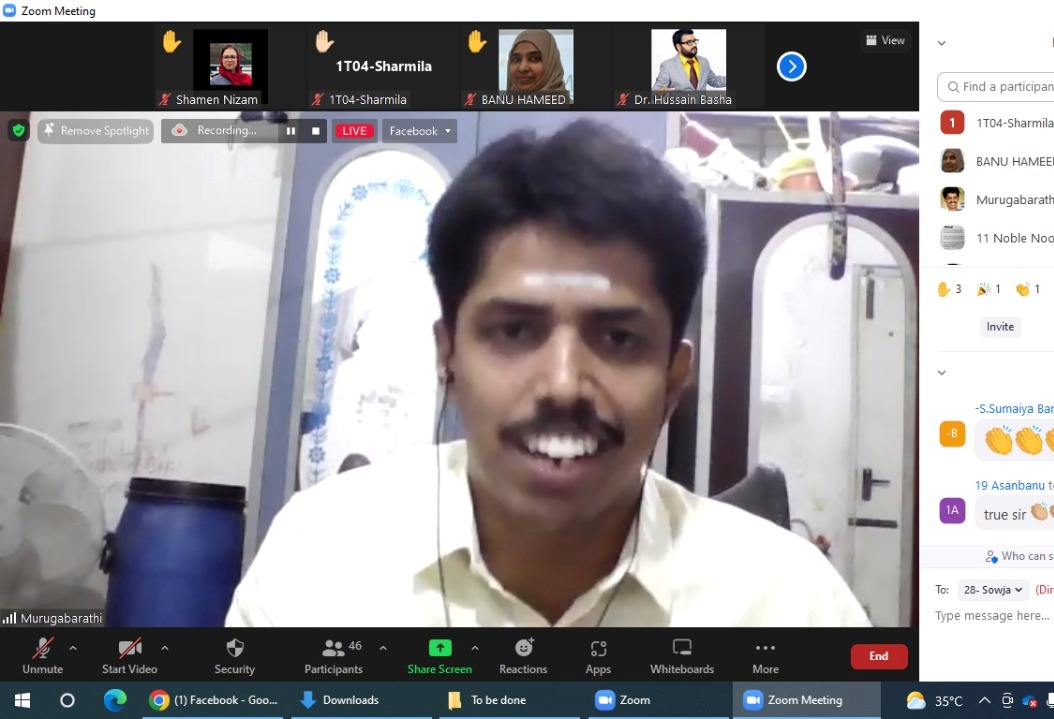Select BANU HAMEED video thumbnail
The width and height of the screenshot is (1054, 719).
[x=536, y=67]
